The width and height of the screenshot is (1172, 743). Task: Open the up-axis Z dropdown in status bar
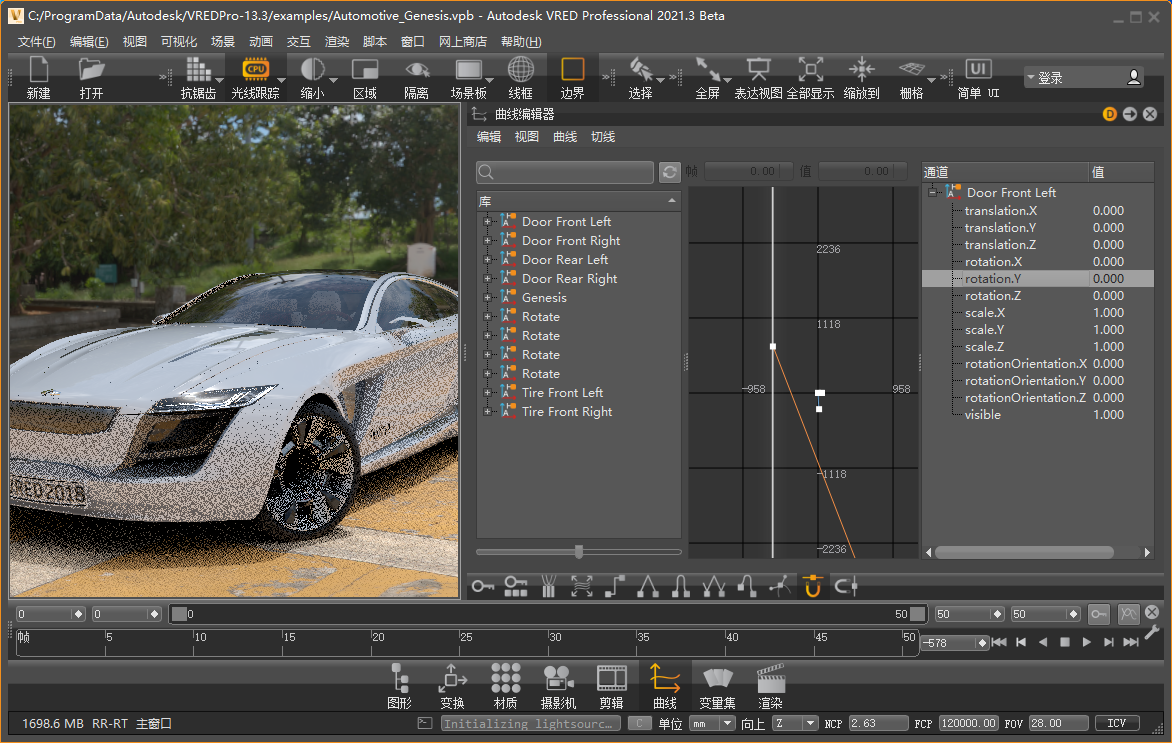tap(795, 723)
